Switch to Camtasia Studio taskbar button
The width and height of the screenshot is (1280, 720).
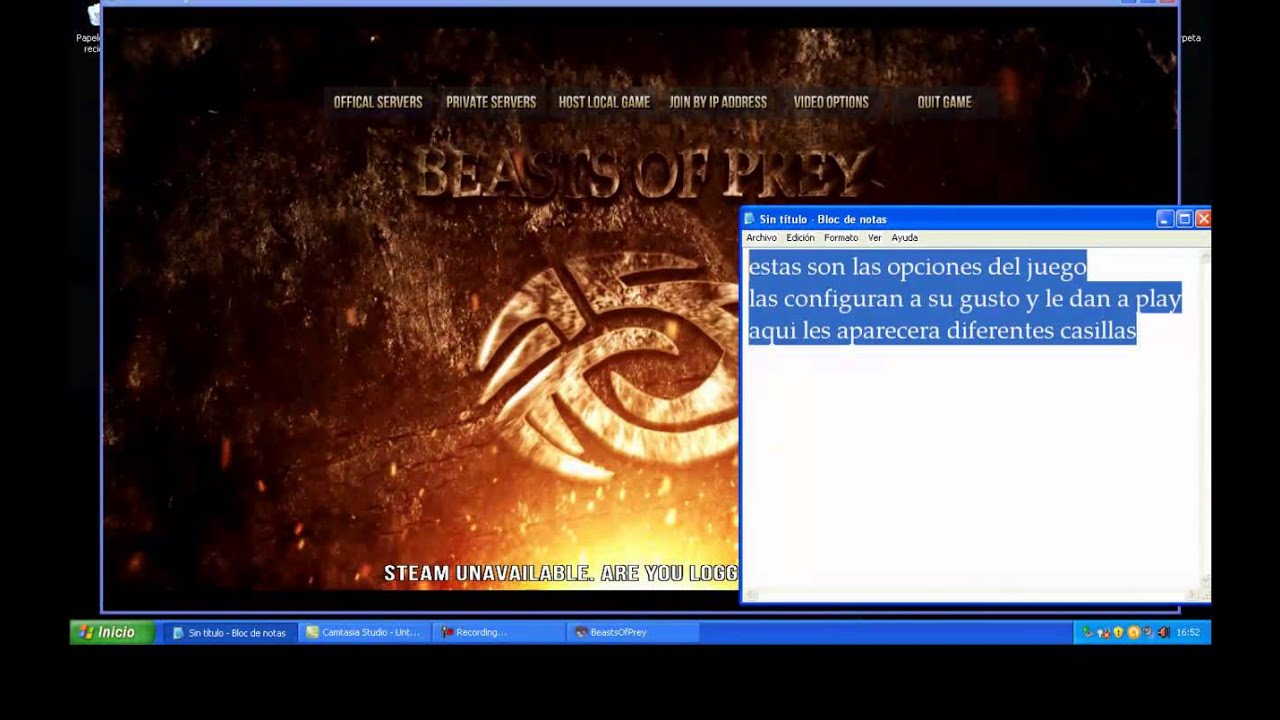click(x=364, y=632)
